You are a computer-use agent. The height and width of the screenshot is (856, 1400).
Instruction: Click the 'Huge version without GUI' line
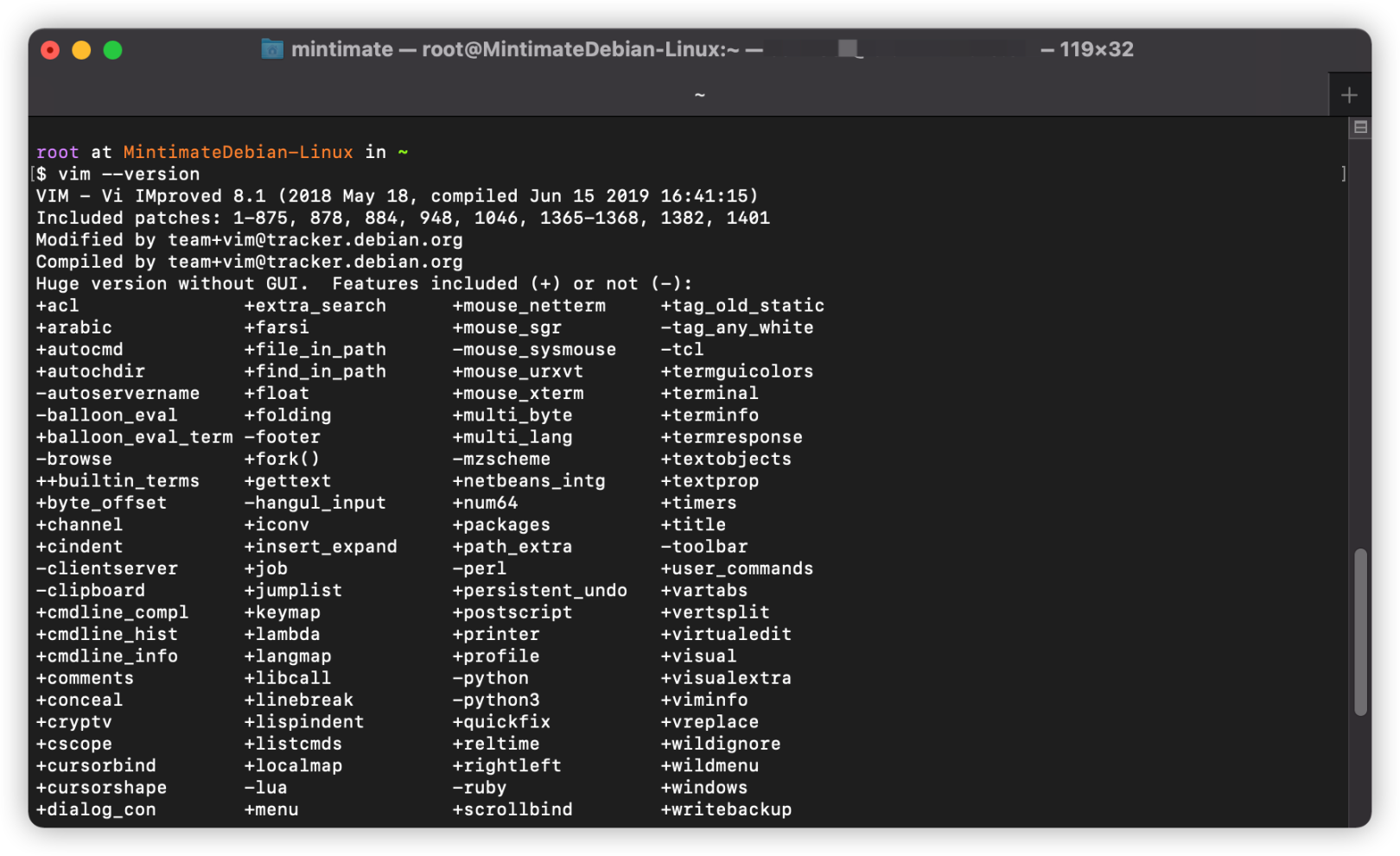[364, 283]
